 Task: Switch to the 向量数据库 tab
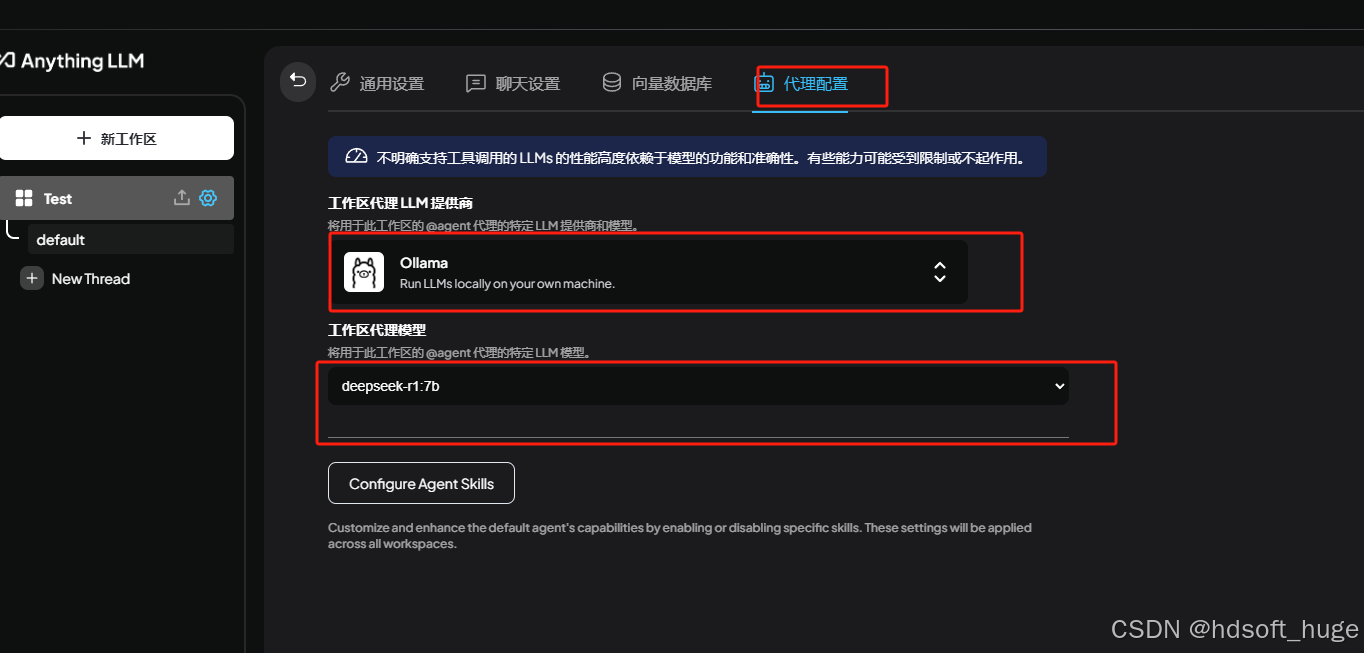[x=657, y=84]
